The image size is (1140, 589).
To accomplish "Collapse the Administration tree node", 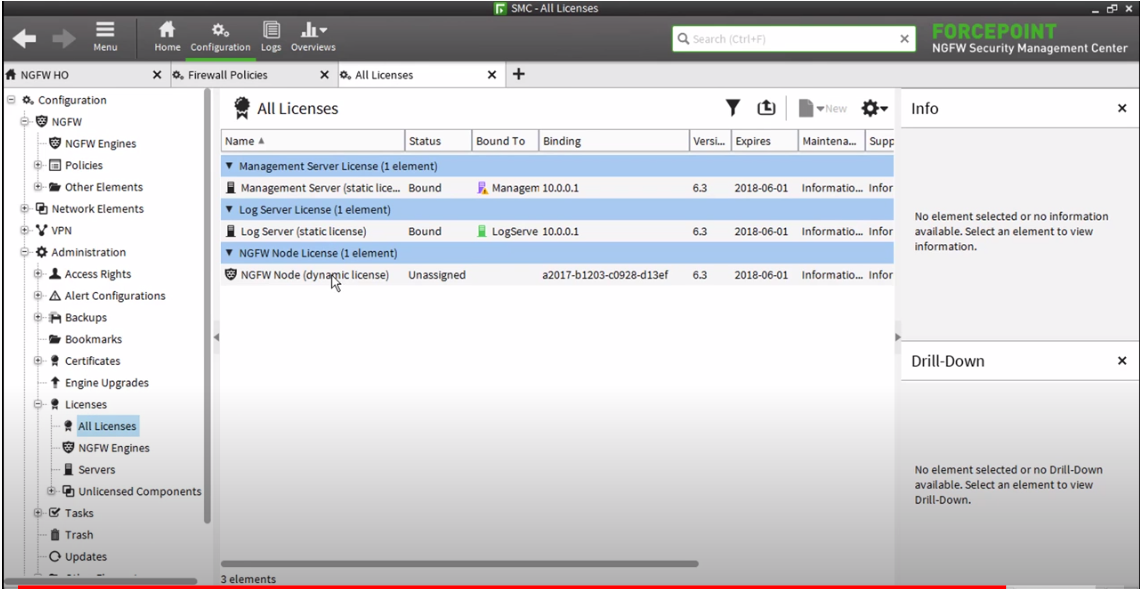I will (x=24, y=252).
